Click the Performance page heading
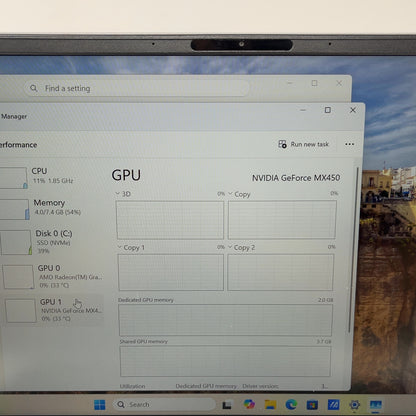This screenshot has width=416, height=416. coord(18,145)
